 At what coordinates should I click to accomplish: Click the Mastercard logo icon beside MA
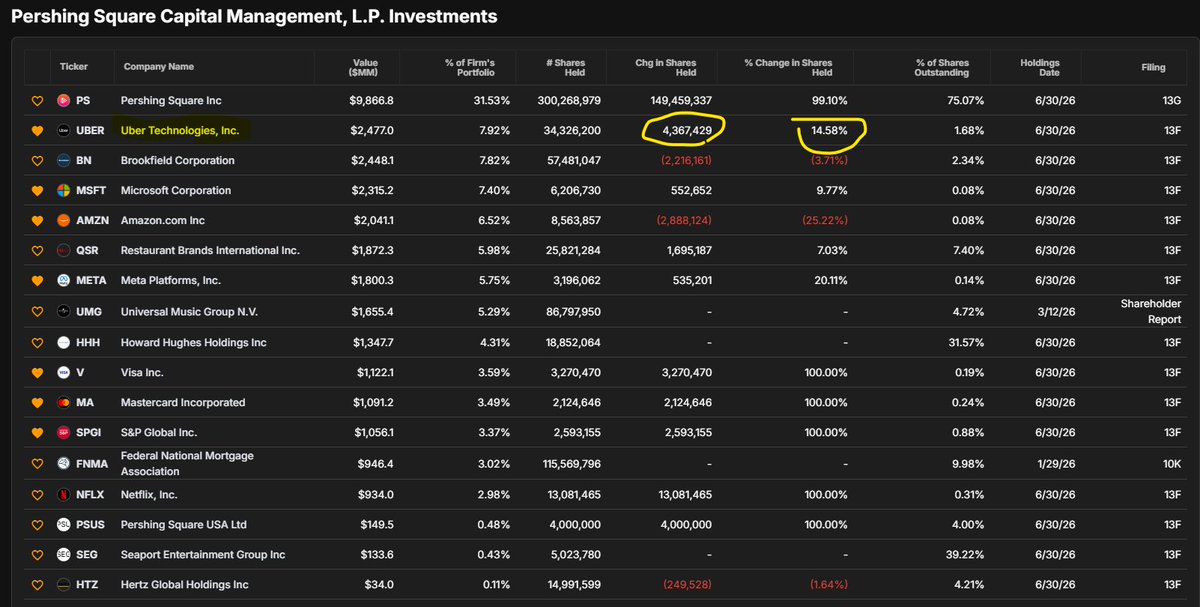coord(65,403)
